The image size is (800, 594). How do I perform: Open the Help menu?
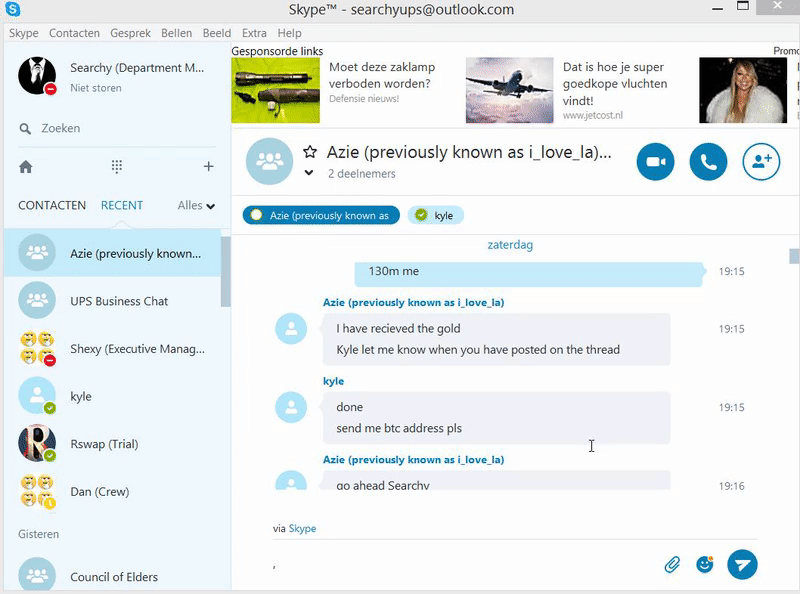tap(289, 33)
